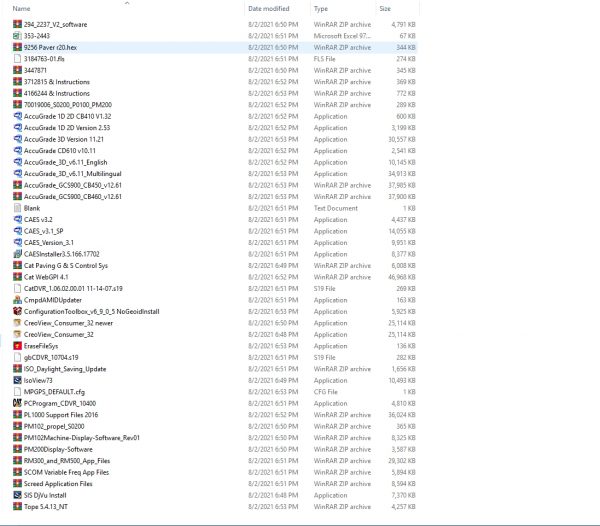Image resolution: width=600 pixels, height=526 pixels.
Task: Select SCOM Variable Freq App Files
Action: click(x=66, y=472)
